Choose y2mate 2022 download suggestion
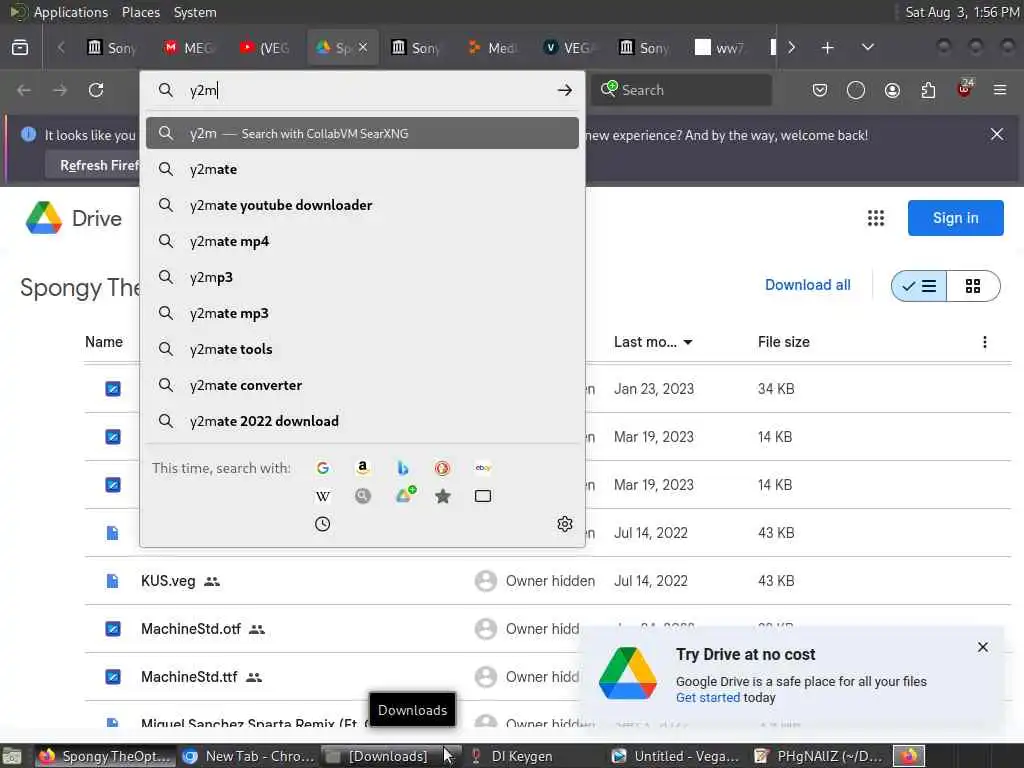The width and height of the screenshot is (1024, 768). coord(362,421)
